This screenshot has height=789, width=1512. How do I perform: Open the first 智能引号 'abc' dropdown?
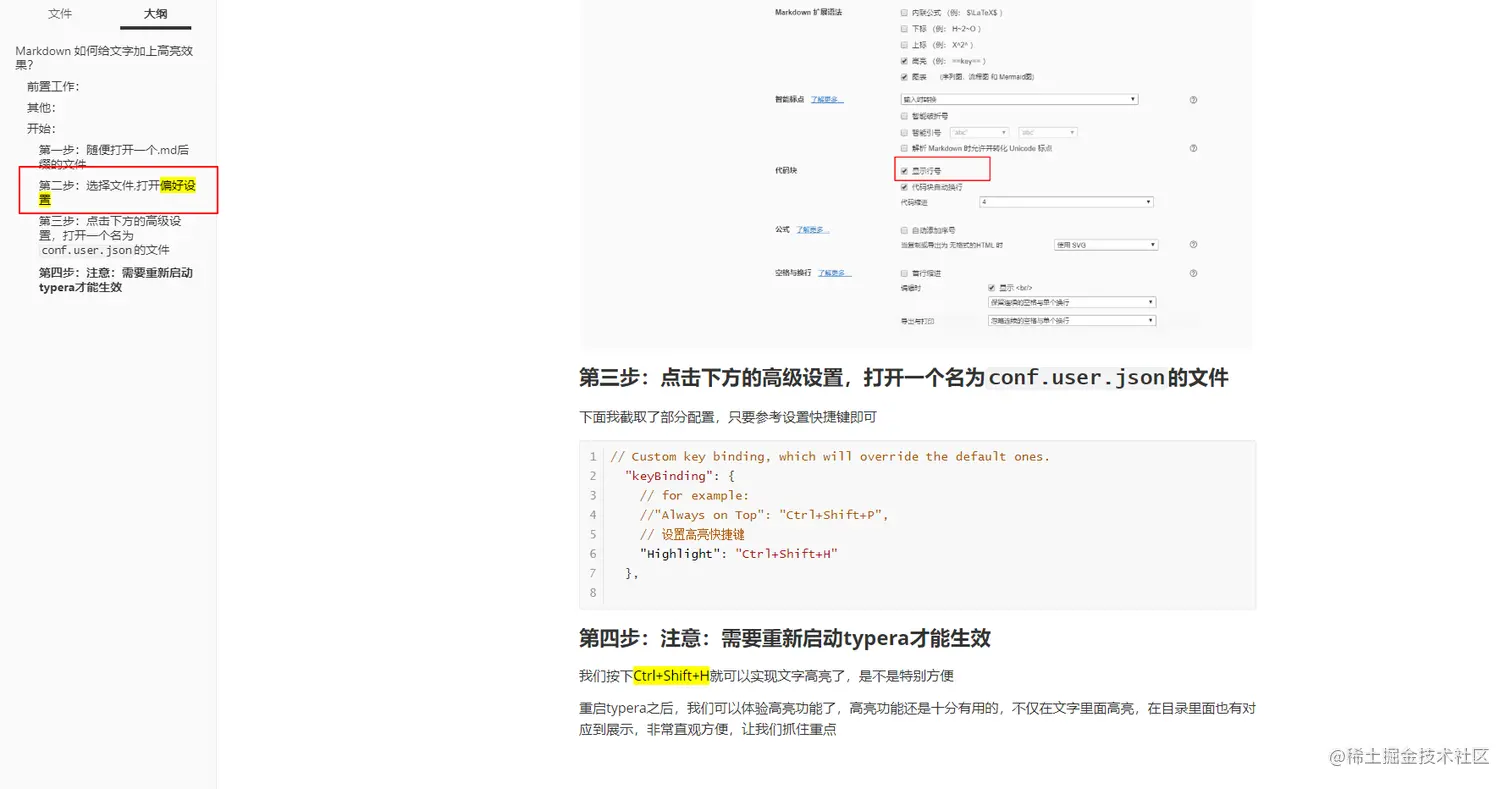point(980,132)
